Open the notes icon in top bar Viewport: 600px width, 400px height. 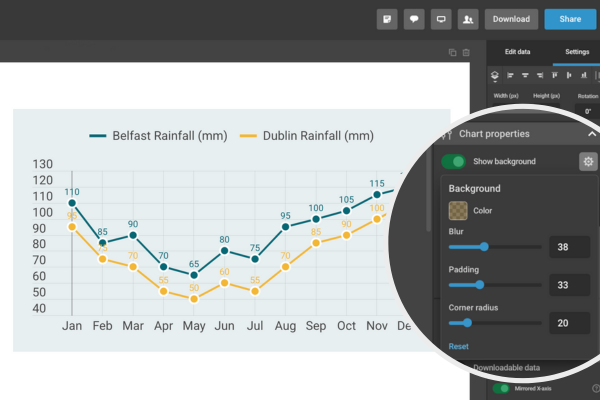click(x=387, y=19)
